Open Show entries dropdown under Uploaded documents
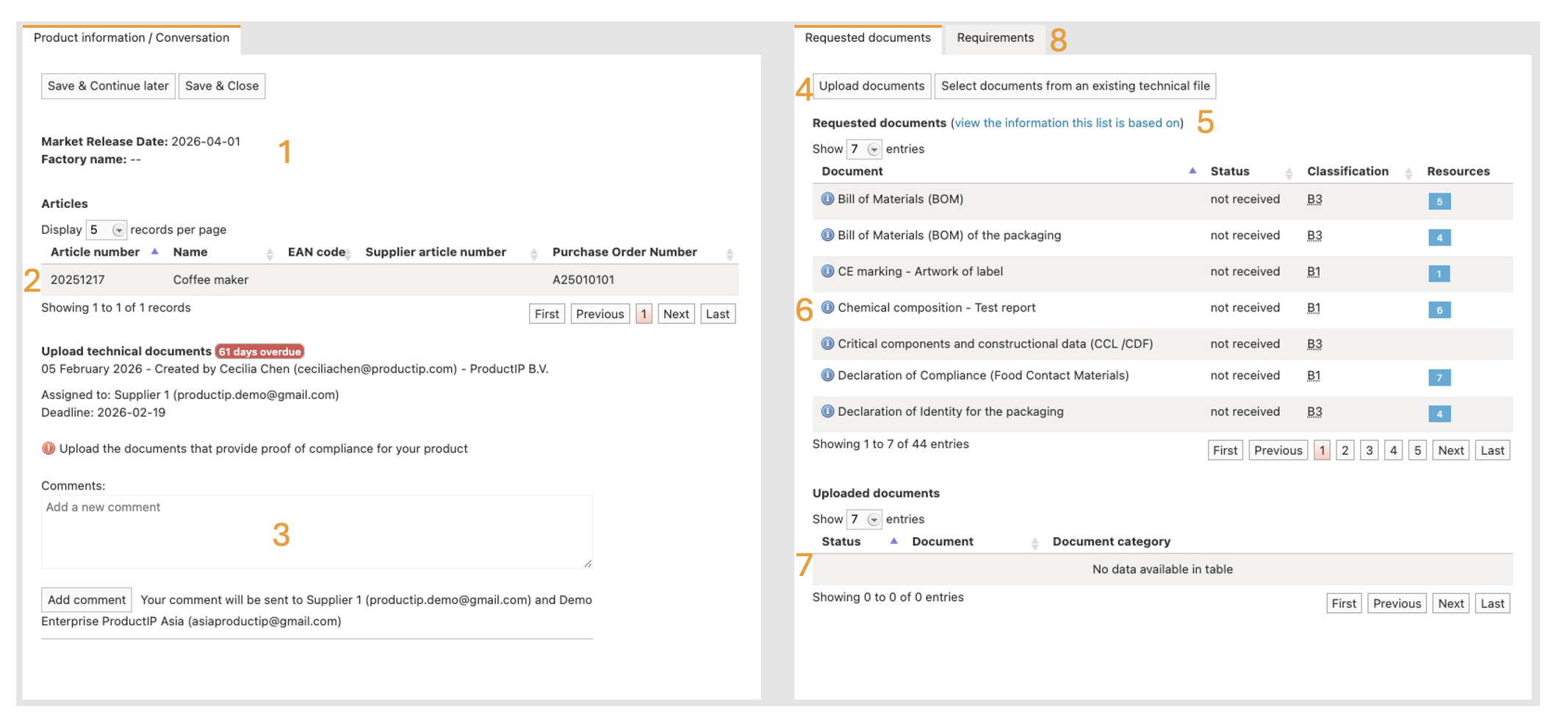Image resolution: width=1568 pixels, height=723 pixels. pyautogui.click(x=863, y=519)
